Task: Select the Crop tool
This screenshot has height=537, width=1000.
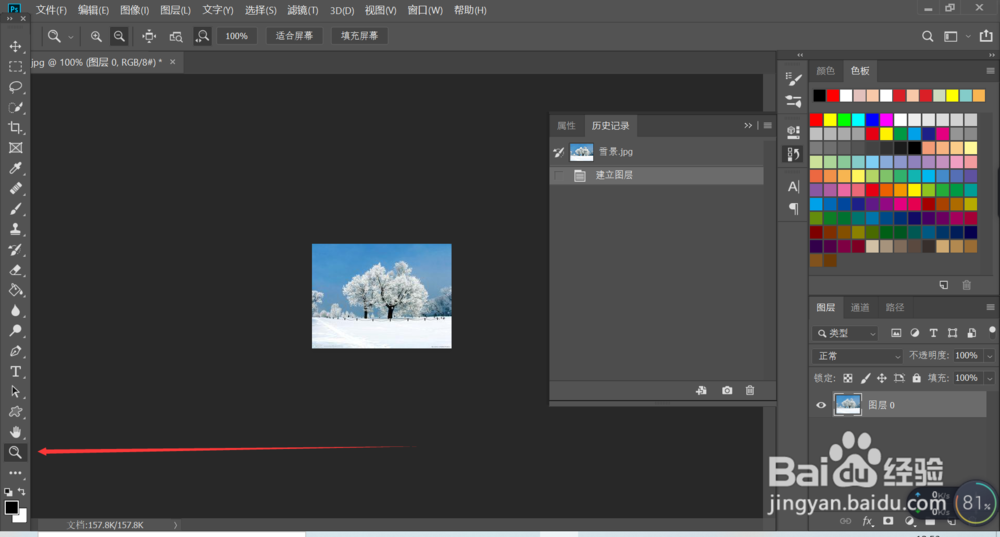Action: 15,128
